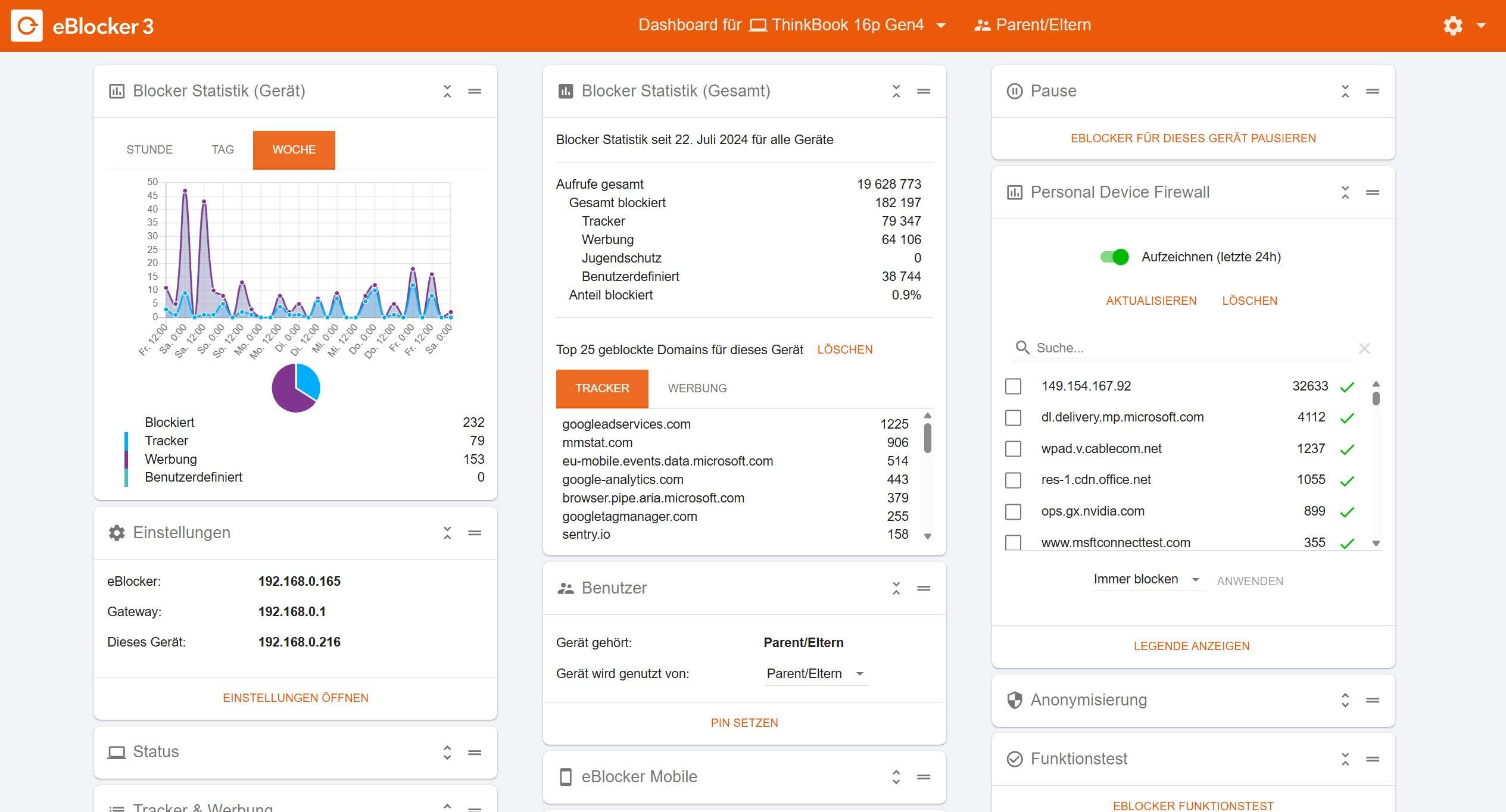Click the eBlocker logo icon
The image size is (1506, 812).
tap(27, 26)
